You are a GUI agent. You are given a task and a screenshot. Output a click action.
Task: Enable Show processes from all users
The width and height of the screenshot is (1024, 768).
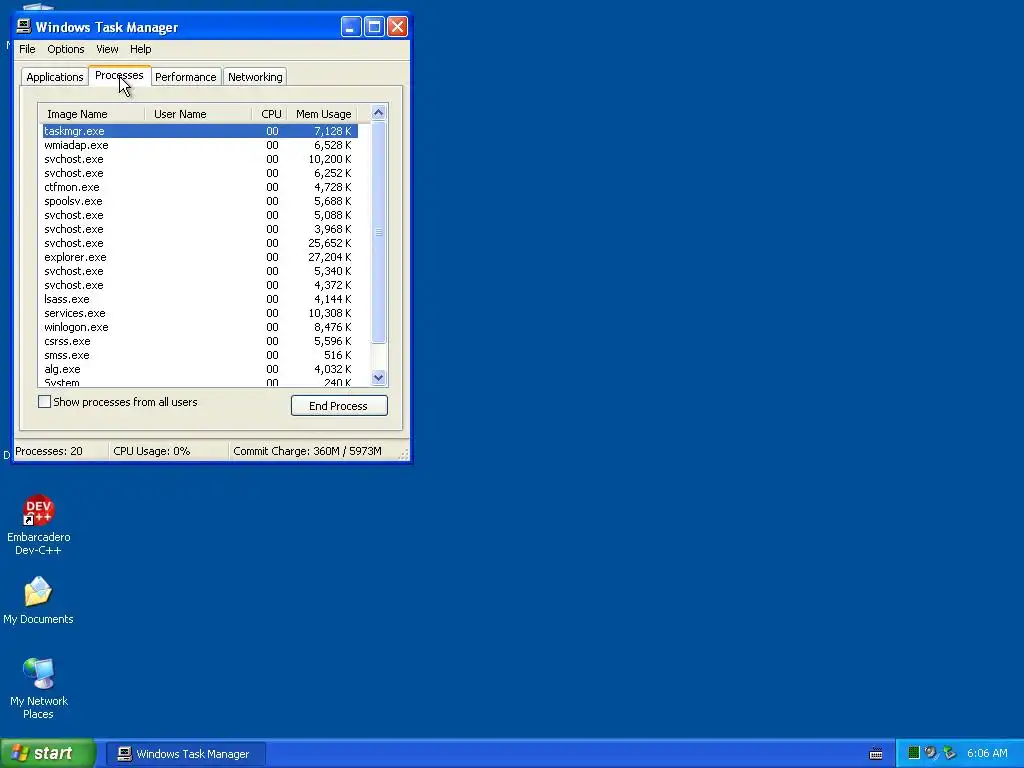coord(44,402)
